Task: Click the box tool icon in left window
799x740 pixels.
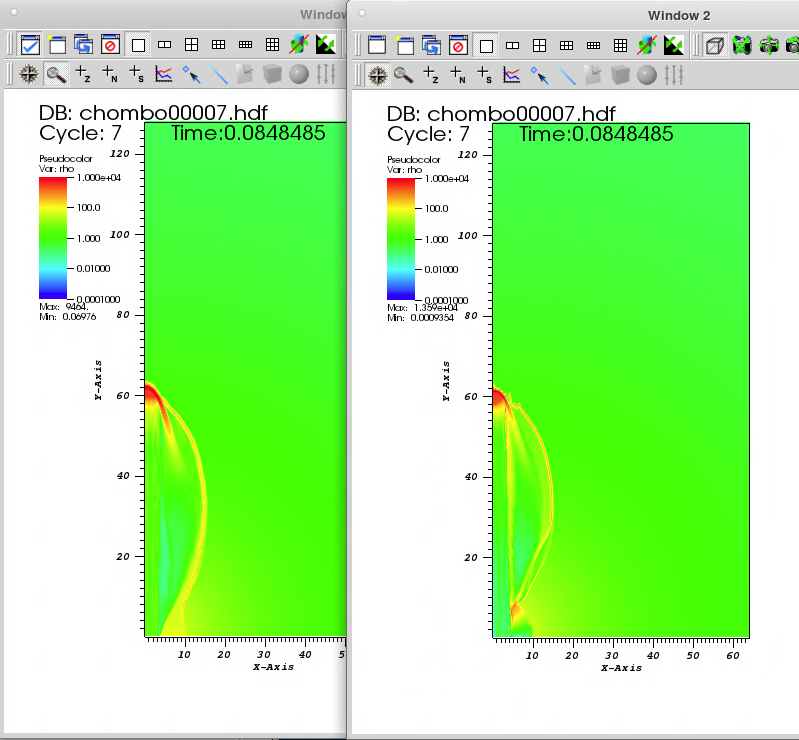Action: pyautogui.click(x=272, y=74)
